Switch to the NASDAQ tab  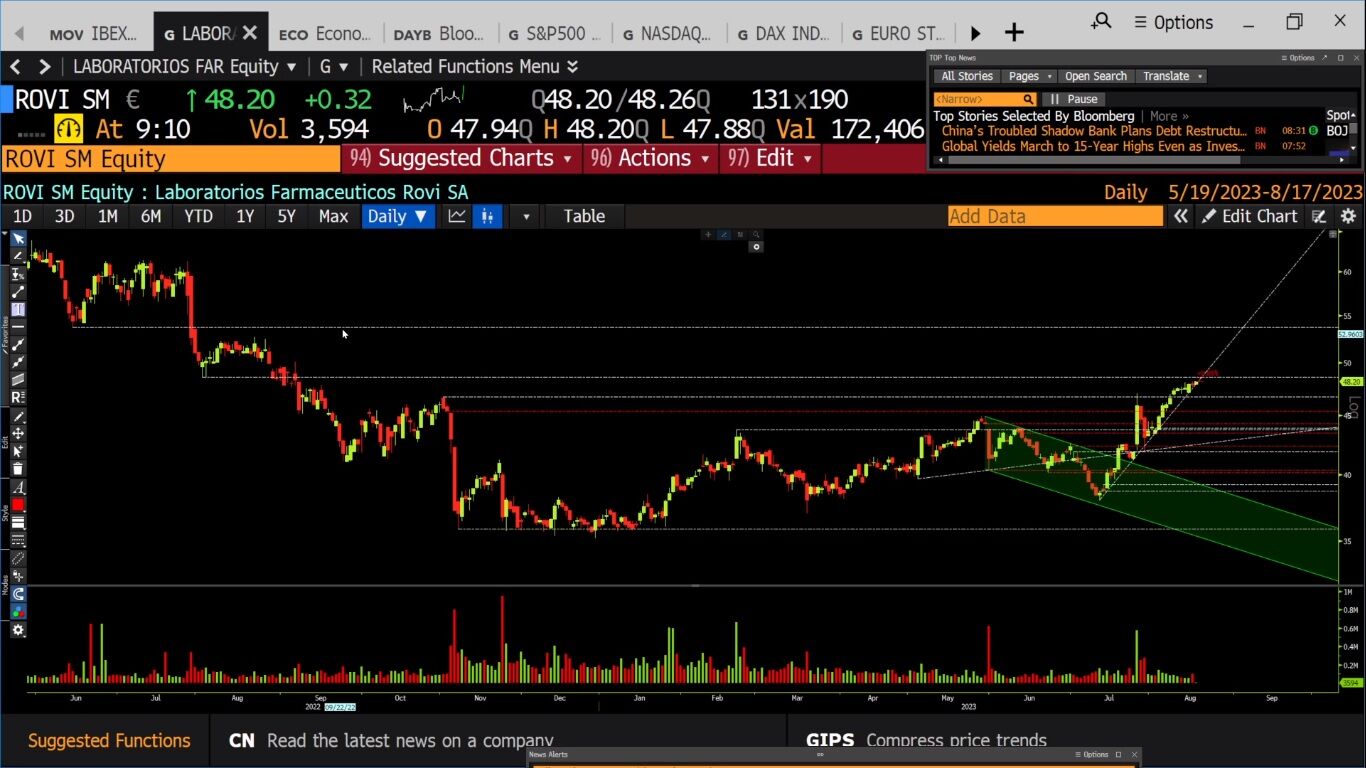(x=670, y=33)
